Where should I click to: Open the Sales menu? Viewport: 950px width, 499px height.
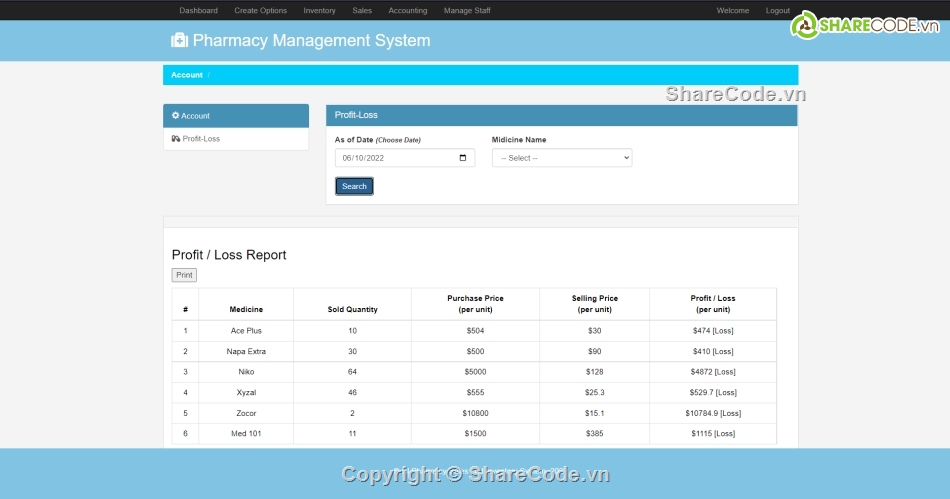click(362, 11)
